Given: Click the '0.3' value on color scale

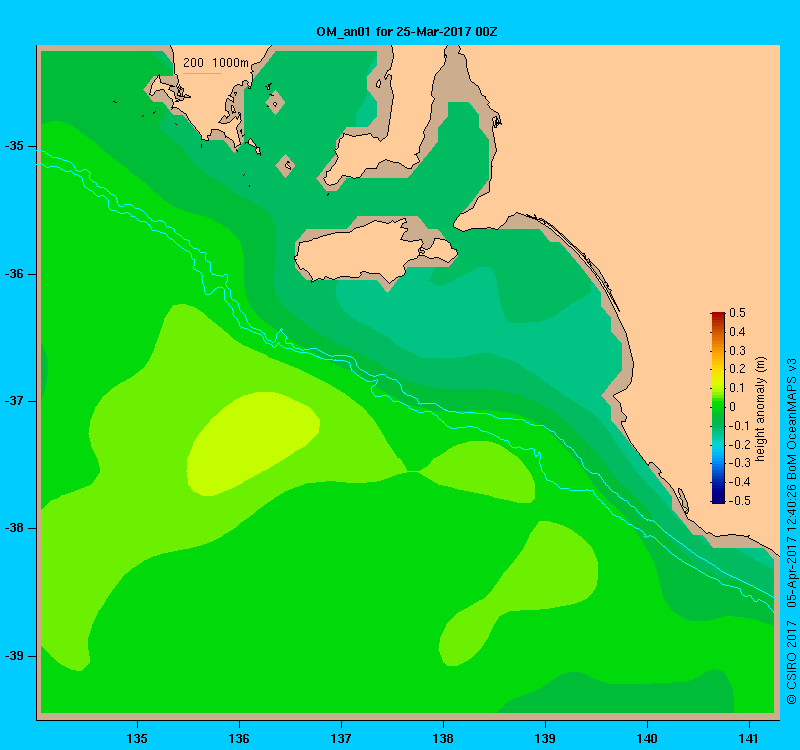Looking at the screenshot, I should click(737, 351).
